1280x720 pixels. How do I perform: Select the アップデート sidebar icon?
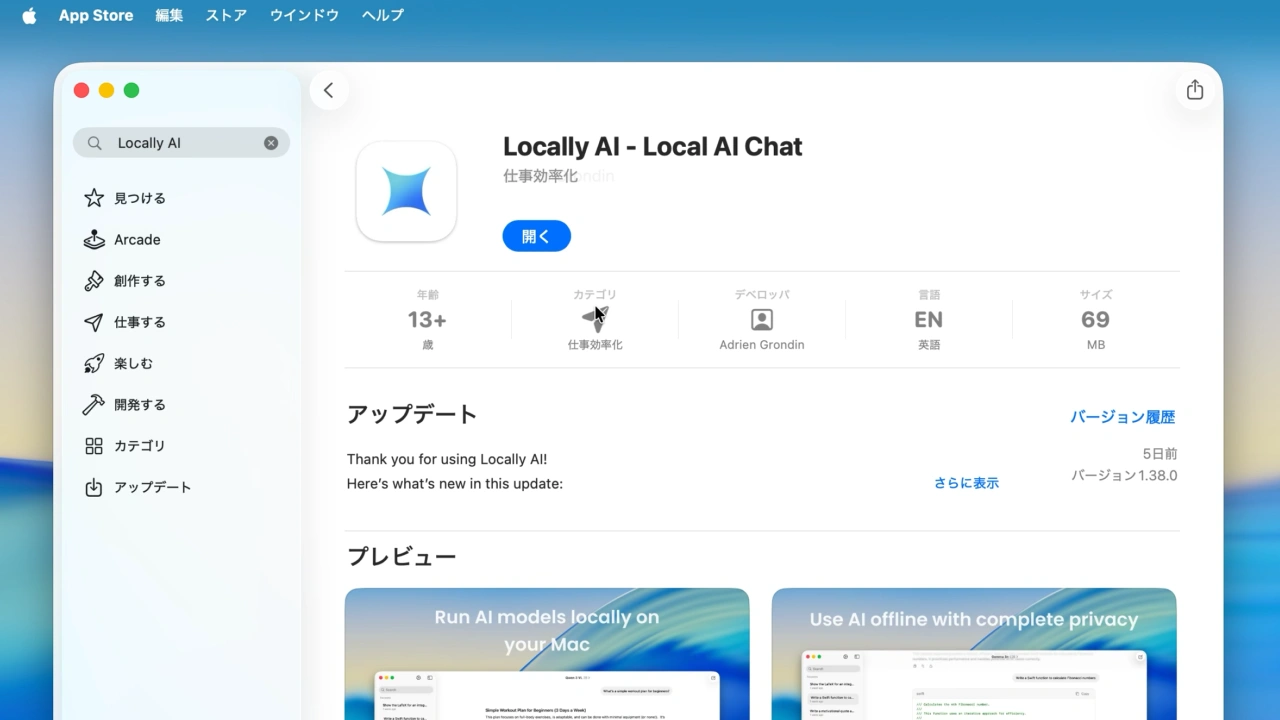tap(91, 487)
